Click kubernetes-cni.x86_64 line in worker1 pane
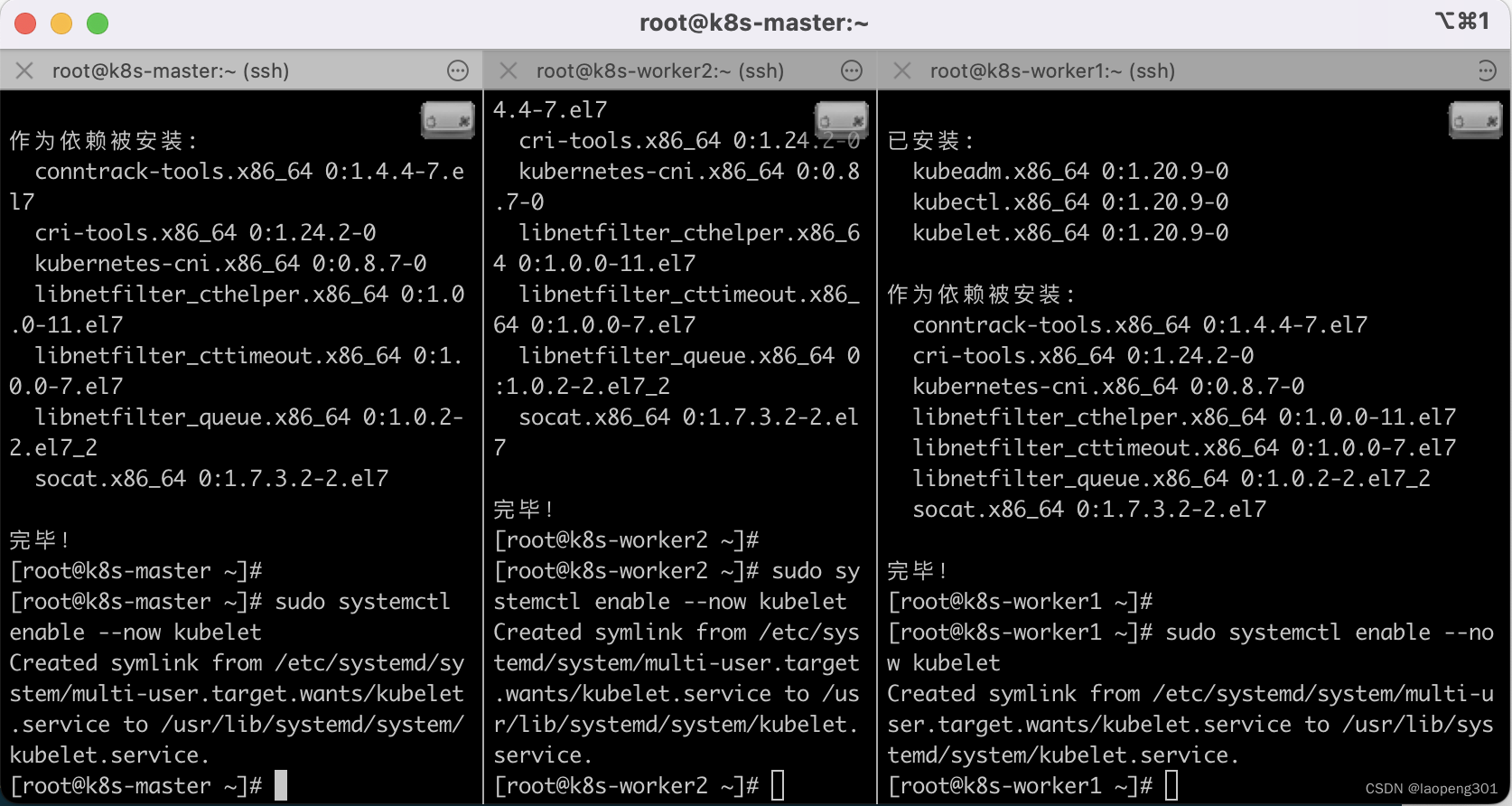 pos(1108,386)
